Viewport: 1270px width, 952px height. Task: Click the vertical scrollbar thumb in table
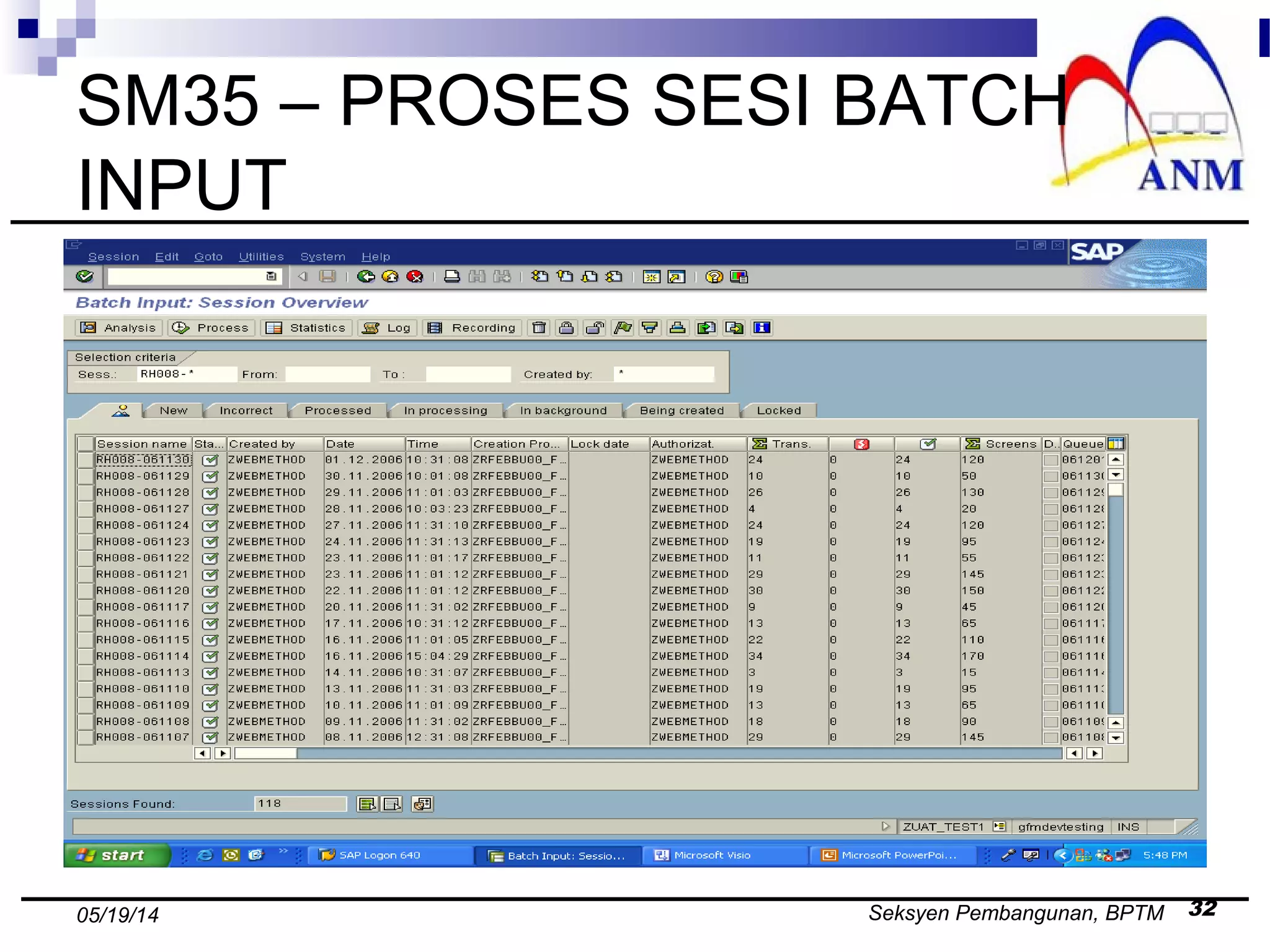[x=1116, y=490]
